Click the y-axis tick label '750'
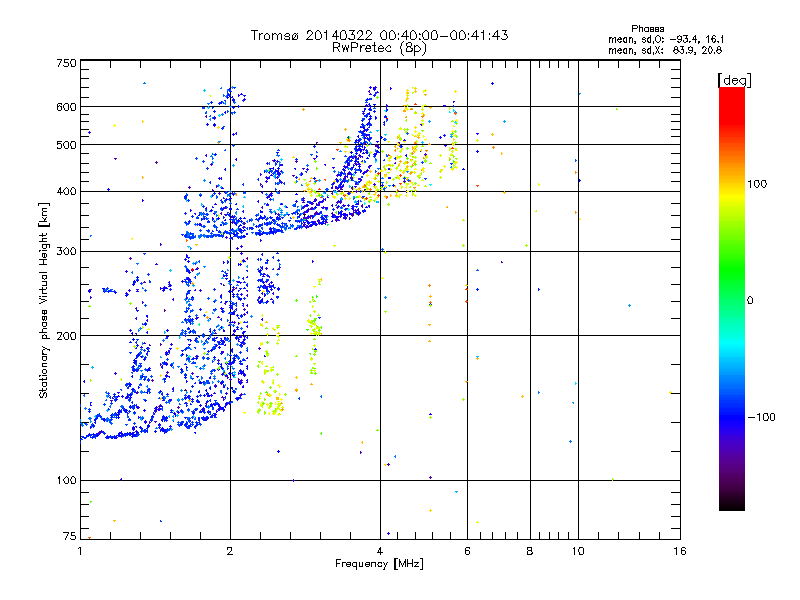The image size is (800, 600). coord(66,63)
